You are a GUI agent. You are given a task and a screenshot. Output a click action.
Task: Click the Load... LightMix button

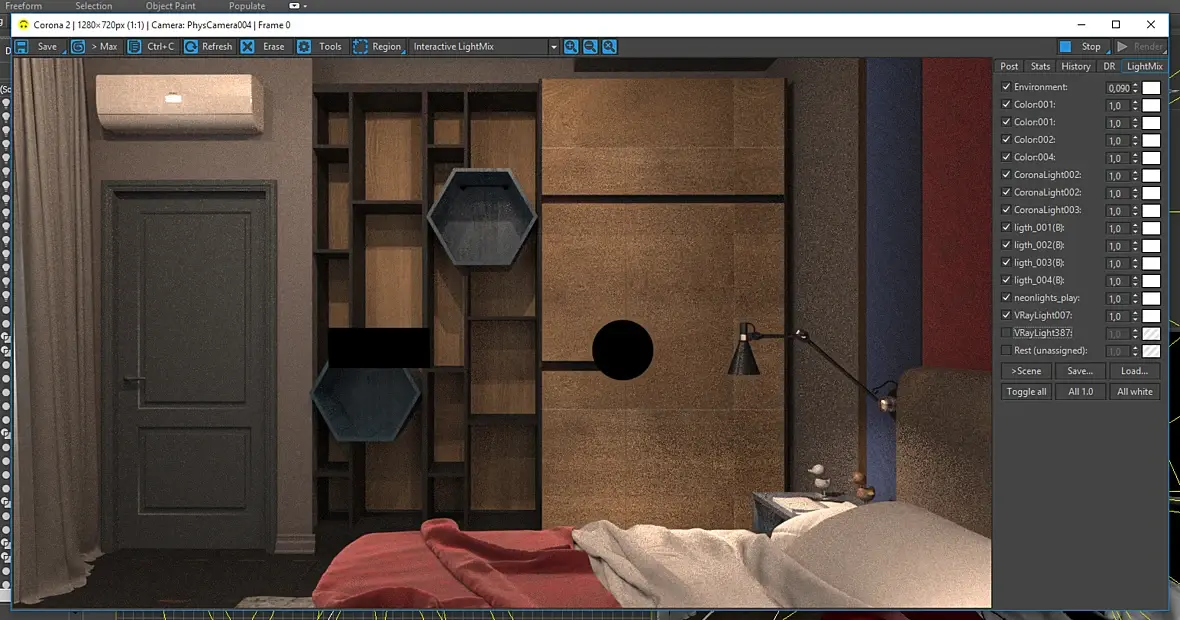click(x=1134, y=371)
